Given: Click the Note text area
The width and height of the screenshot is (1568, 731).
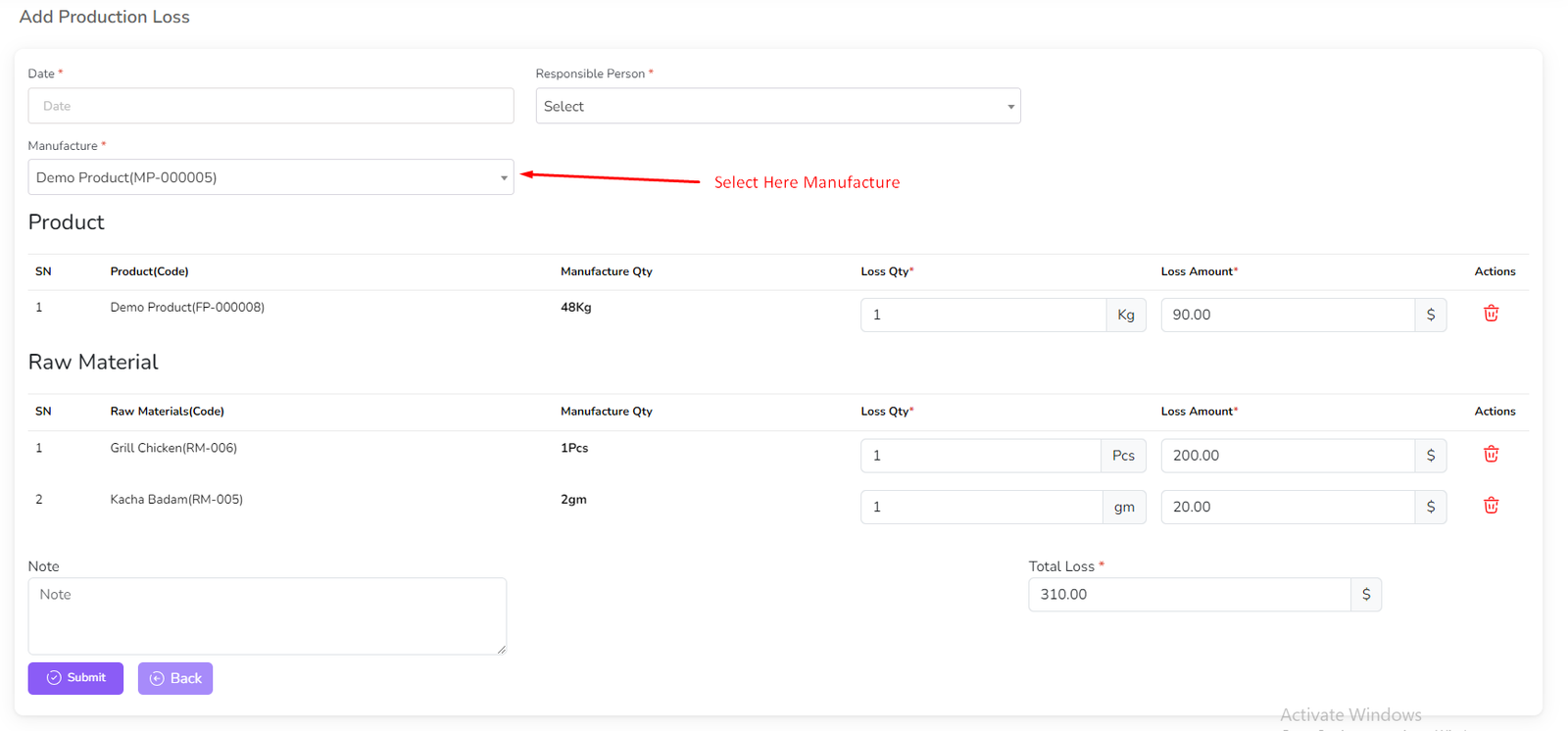Looking at the screenshot, I should coord(267,615).
